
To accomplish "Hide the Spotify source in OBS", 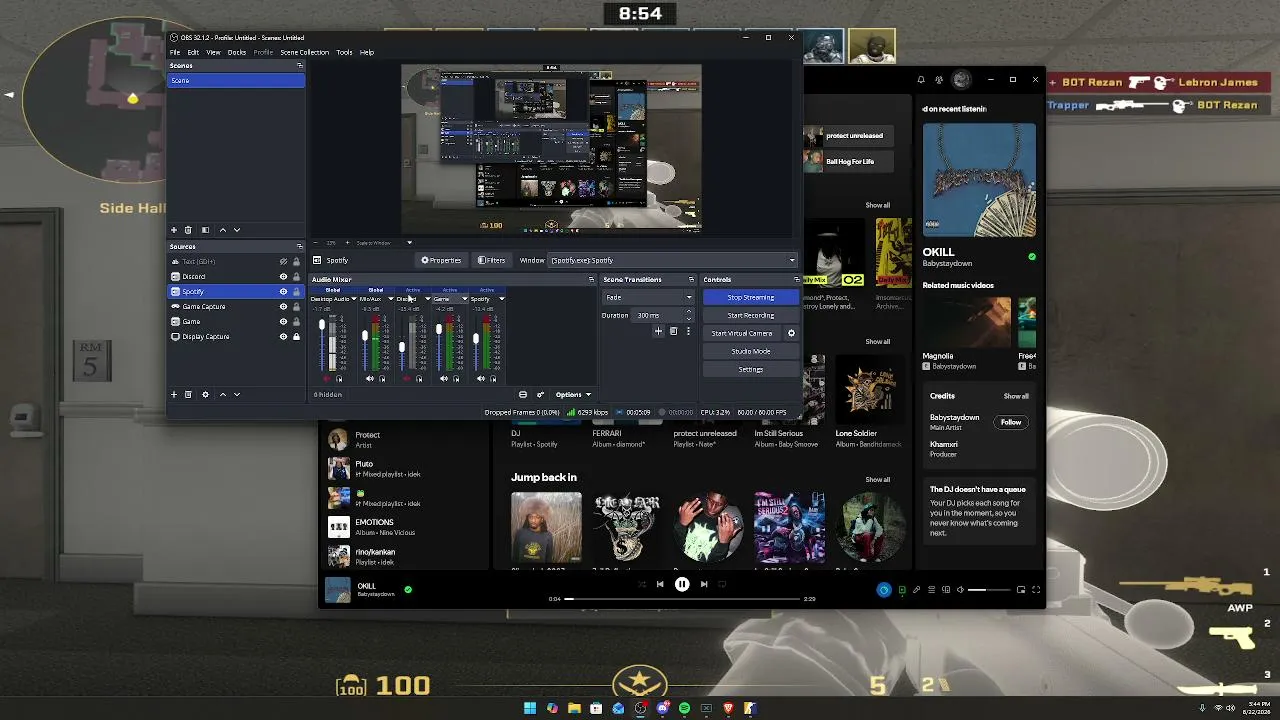I will (283, 292).
